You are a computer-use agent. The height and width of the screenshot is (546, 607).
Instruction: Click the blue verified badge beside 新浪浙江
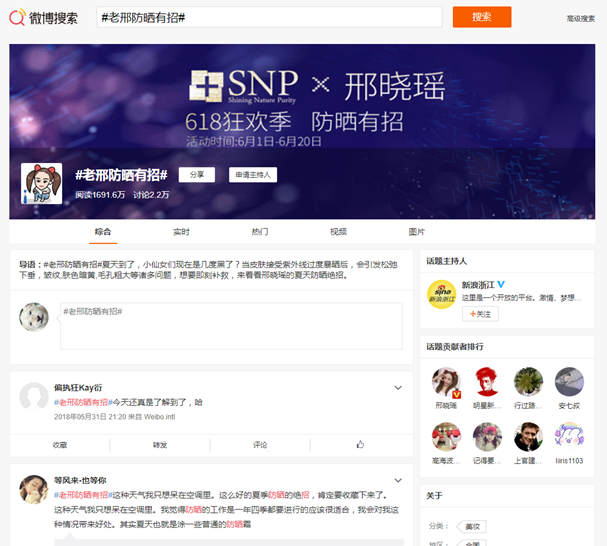(x=501, y=284)
